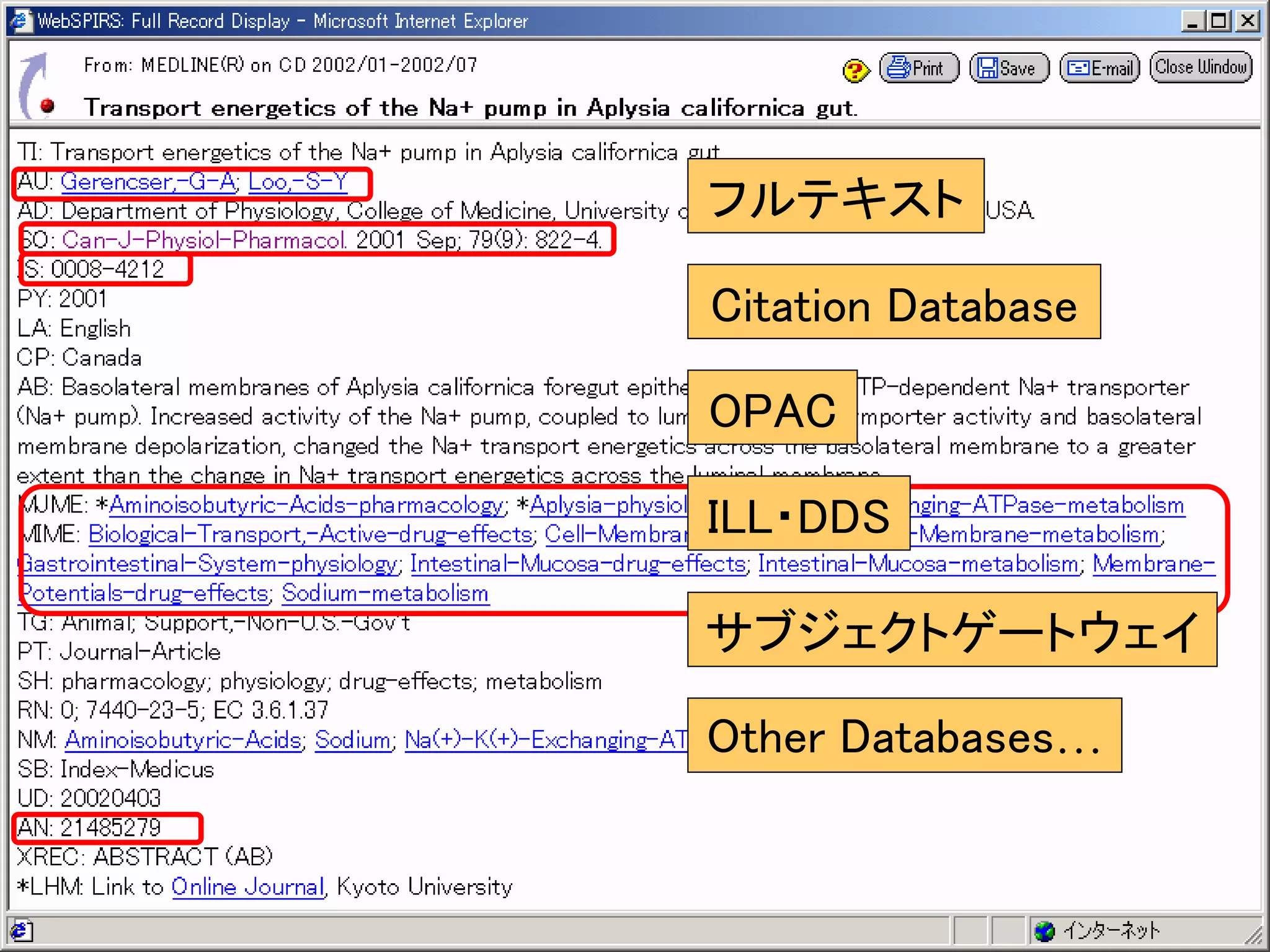E-mail this record
This screenshot has height=952, width=1270.
click(x=1099, y=68)
